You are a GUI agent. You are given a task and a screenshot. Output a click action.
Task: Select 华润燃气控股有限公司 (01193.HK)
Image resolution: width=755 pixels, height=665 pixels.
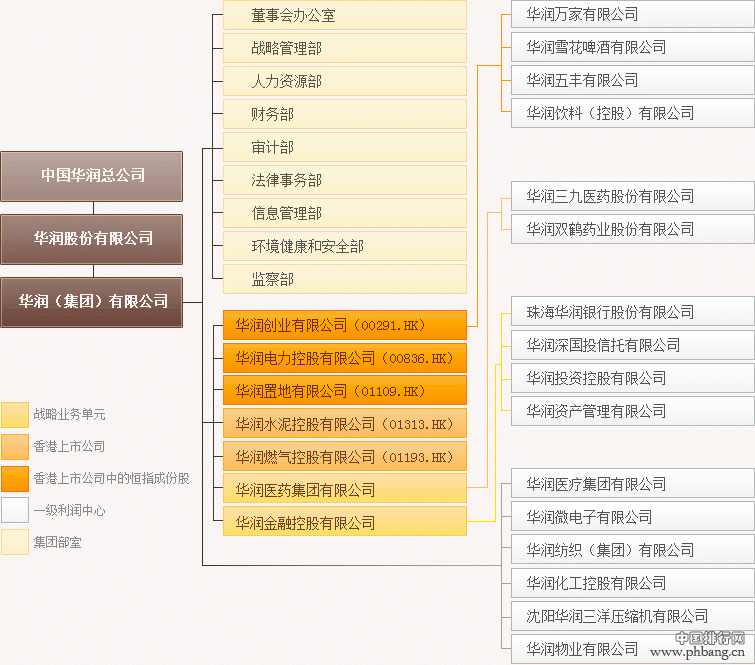click(x=345, y=456)
